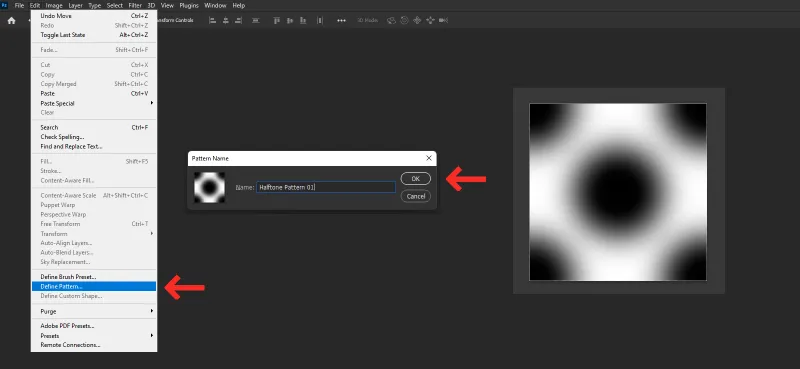Click Cancel in Pattern Name dialog

pyautogui.click(x=416, y=196)
